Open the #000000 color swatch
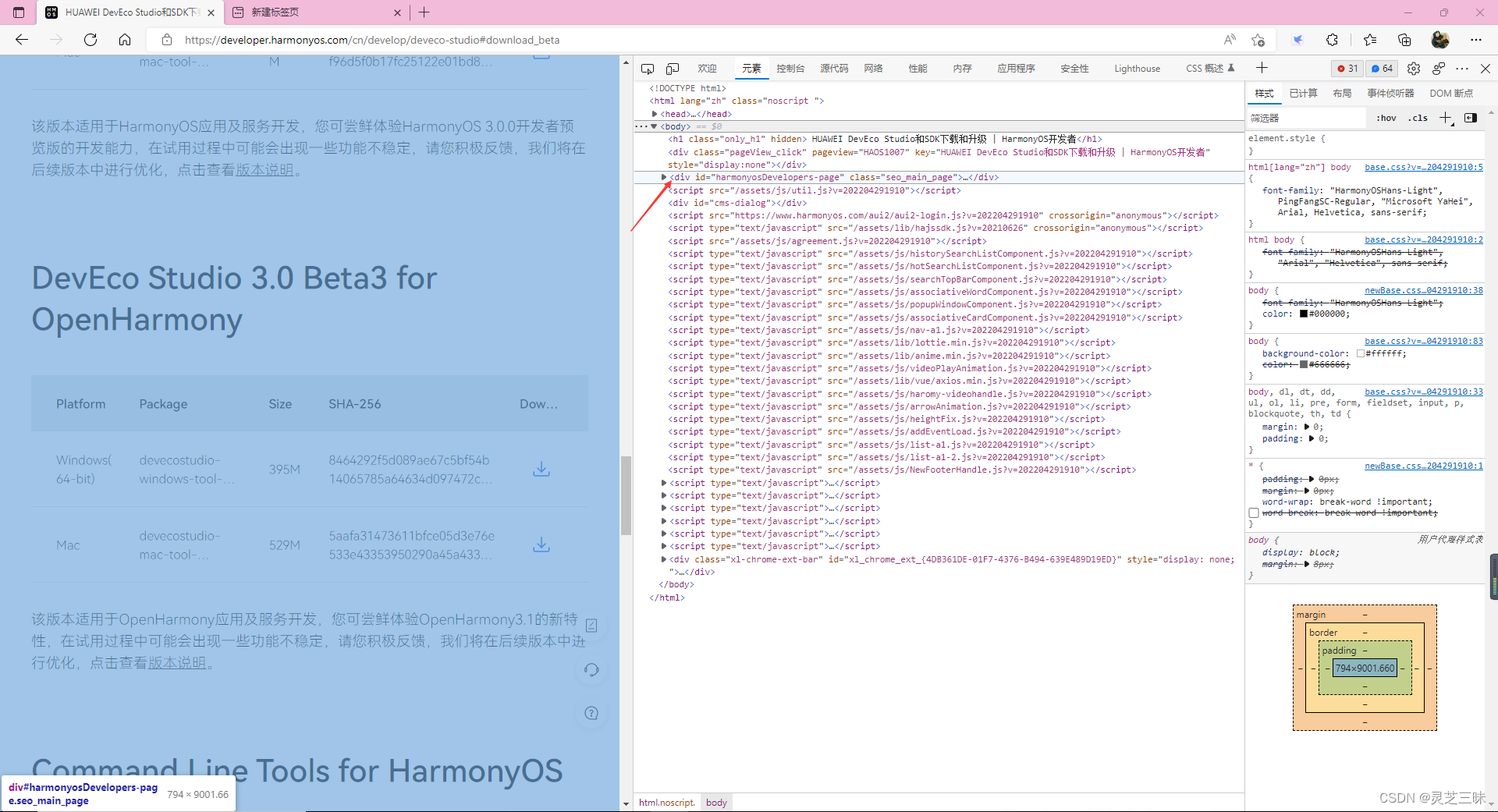The width and height of the screenshot is (1498, 812). [1304, 314]
